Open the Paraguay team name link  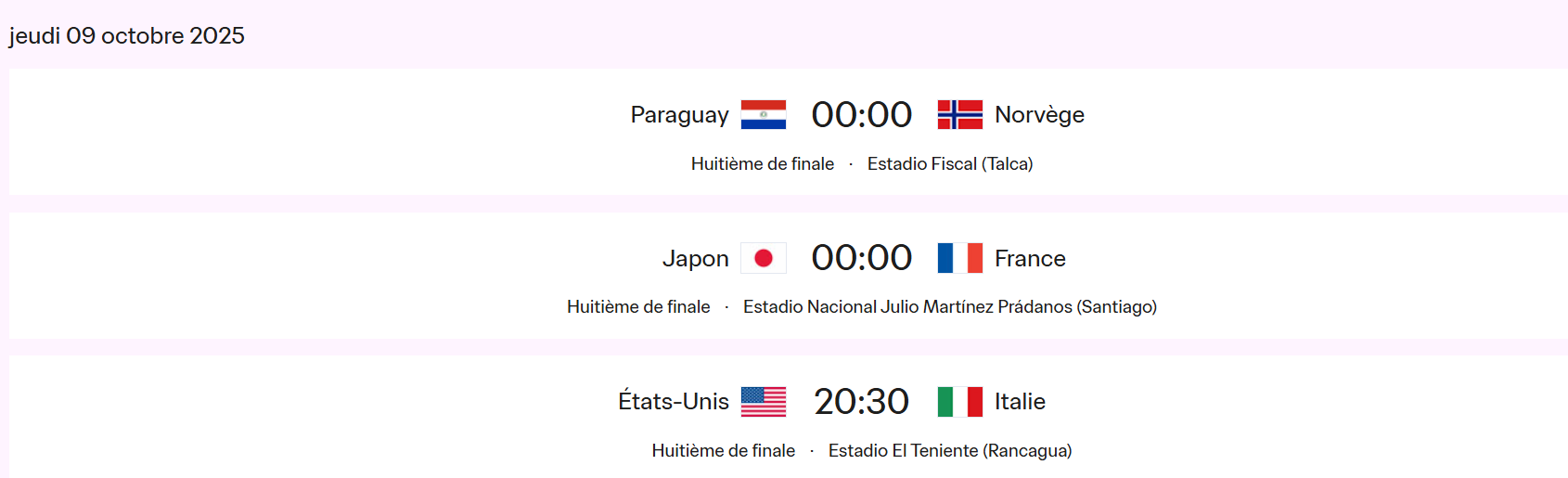679,115
